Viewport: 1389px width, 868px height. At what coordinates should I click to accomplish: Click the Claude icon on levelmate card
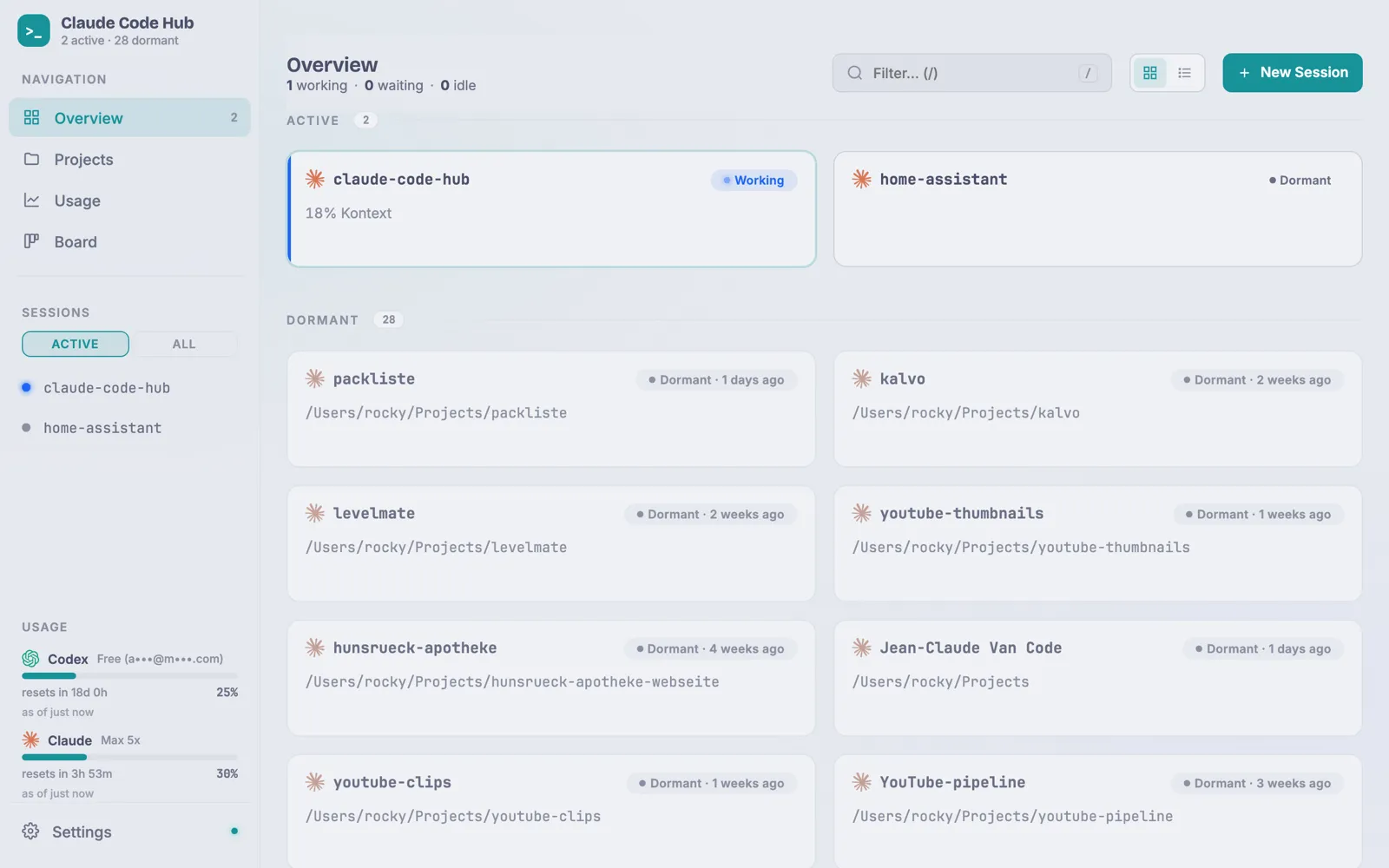point(315,513)
